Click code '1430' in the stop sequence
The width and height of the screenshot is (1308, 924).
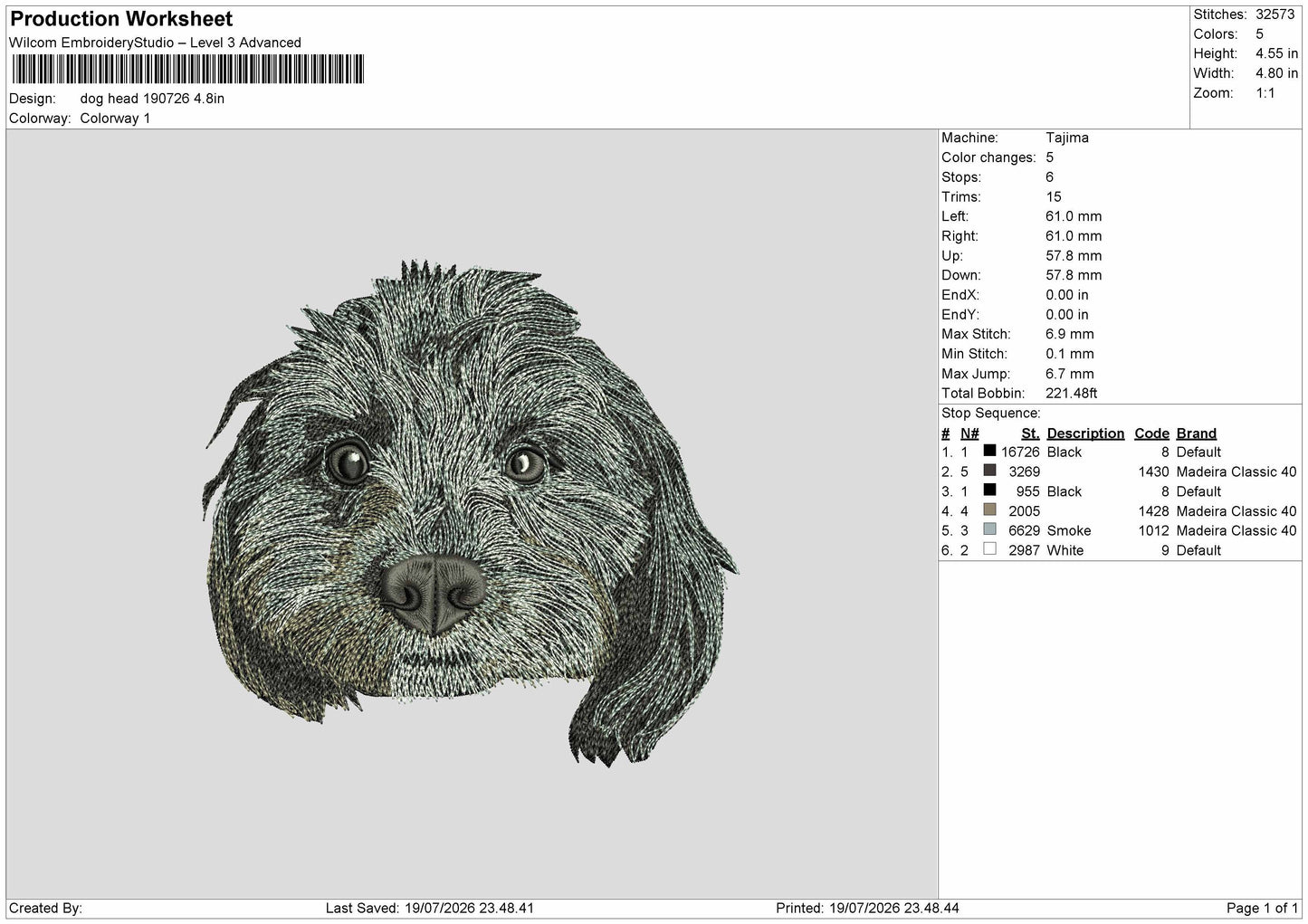1154,472
